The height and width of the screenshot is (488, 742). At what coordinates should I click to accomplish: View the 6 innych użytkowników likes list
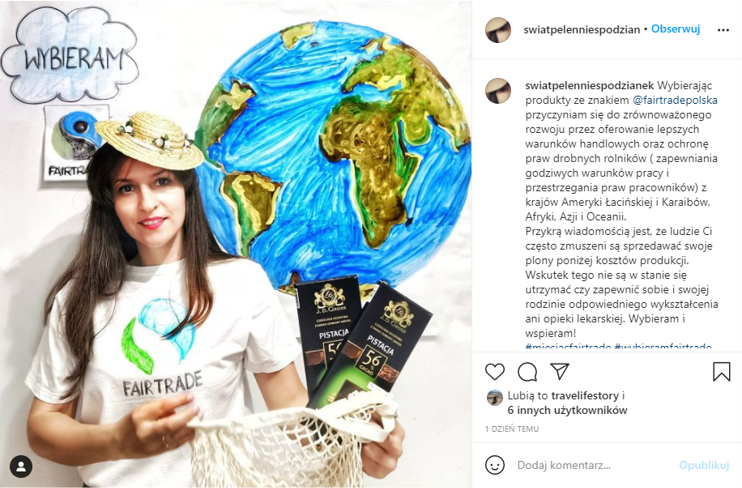tap(567, 410)
